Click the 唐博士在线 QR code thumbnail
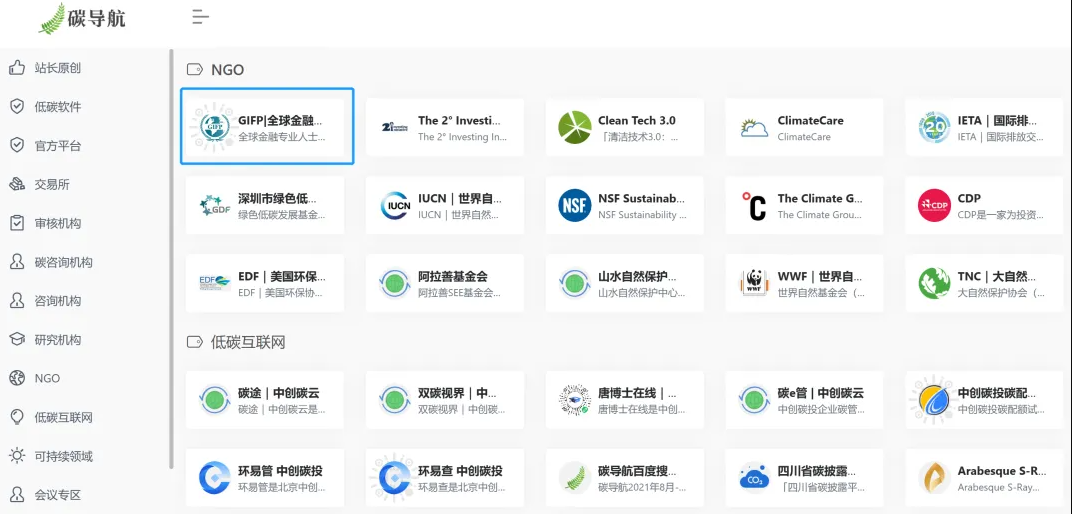 574,400
